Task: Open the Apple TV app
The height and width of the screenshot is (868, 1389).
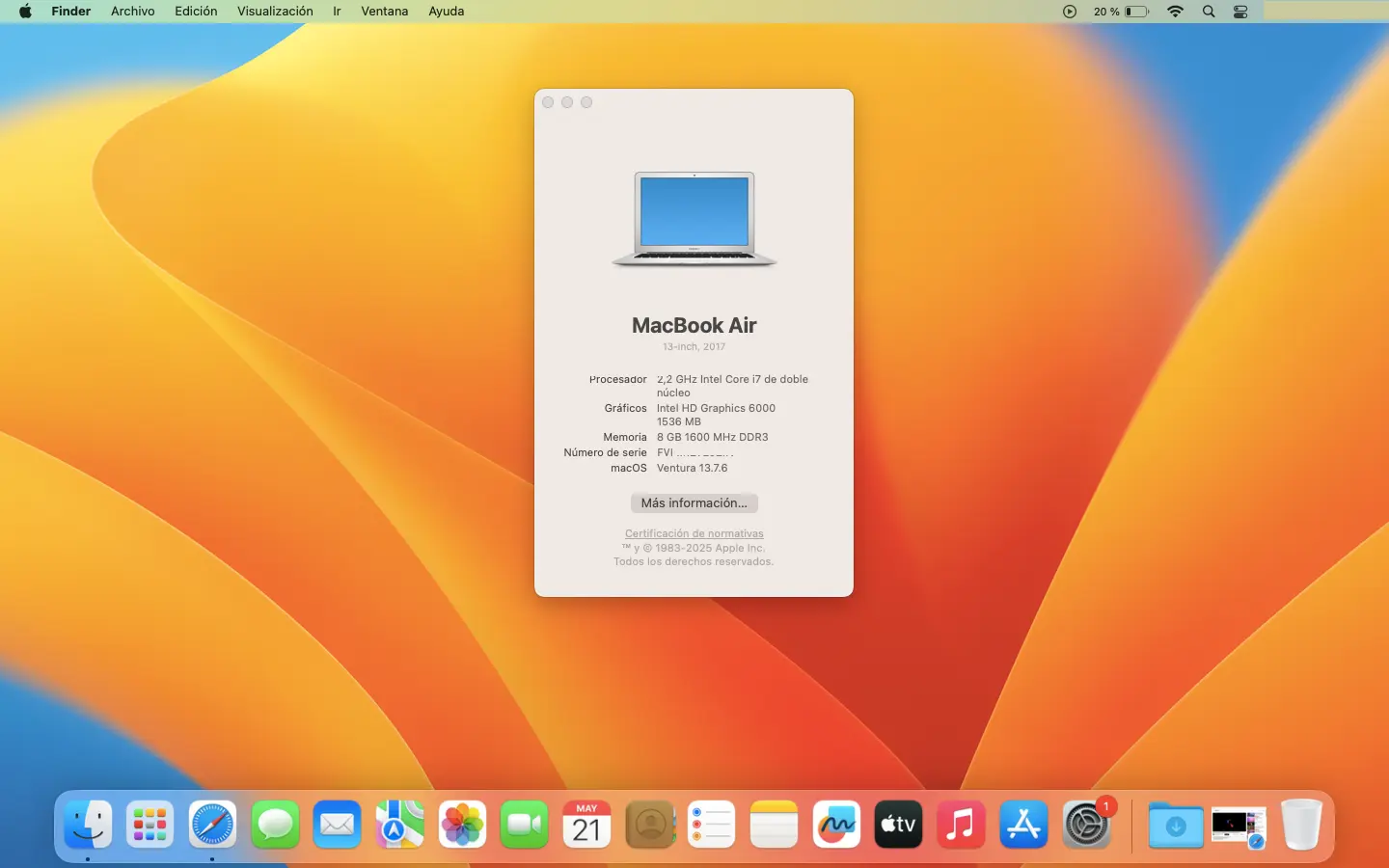Action: click(898, 825)
